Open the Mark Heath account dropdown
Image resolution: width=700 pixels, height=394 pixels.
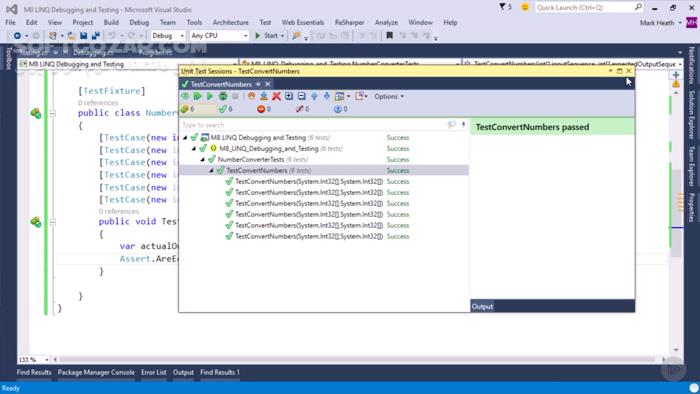coord(660,23)
